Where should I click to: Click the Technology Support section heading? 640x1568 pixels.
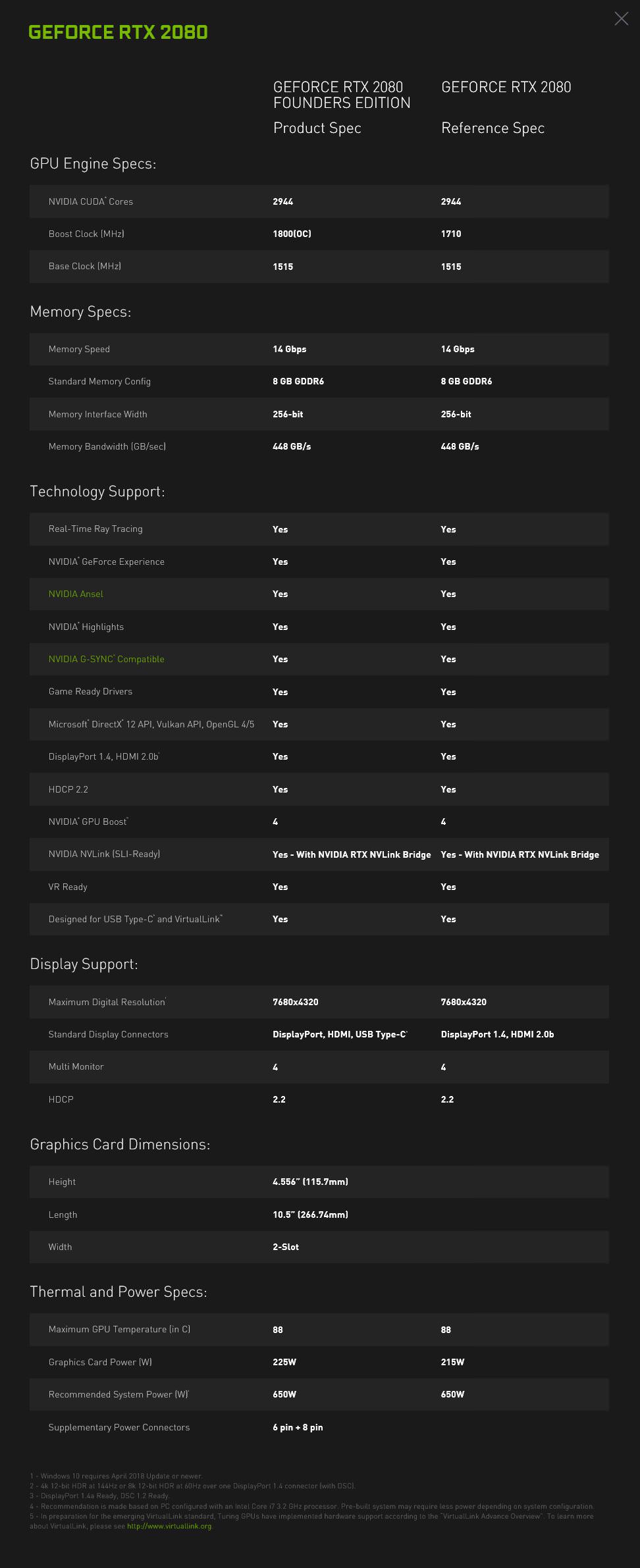pos(97,491)
